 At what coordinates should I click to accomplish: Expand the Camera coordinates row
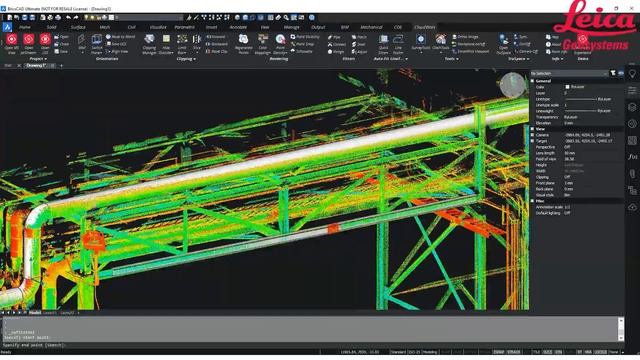532,135
